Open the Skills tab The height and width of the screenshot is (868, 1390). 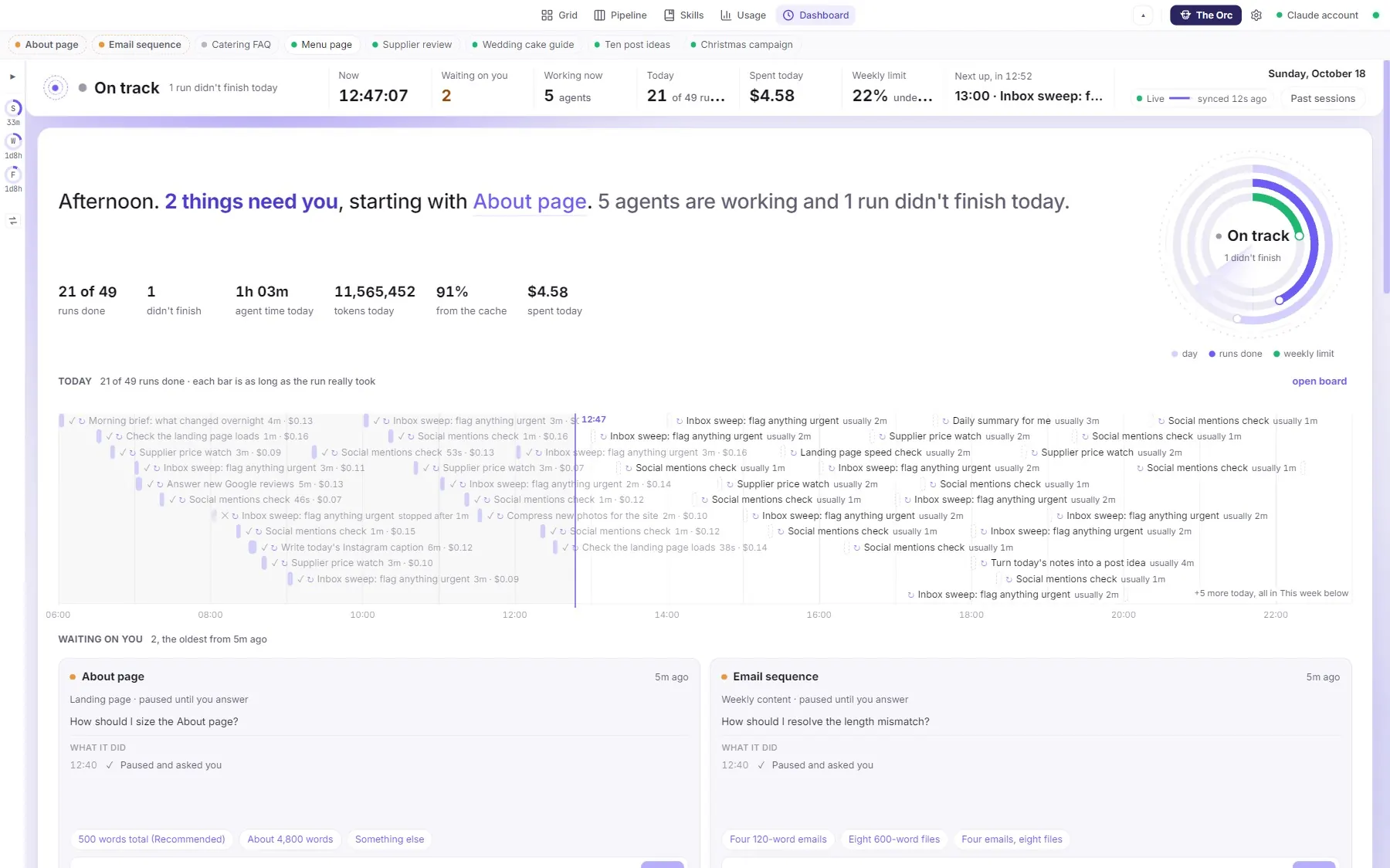[684, 15]
